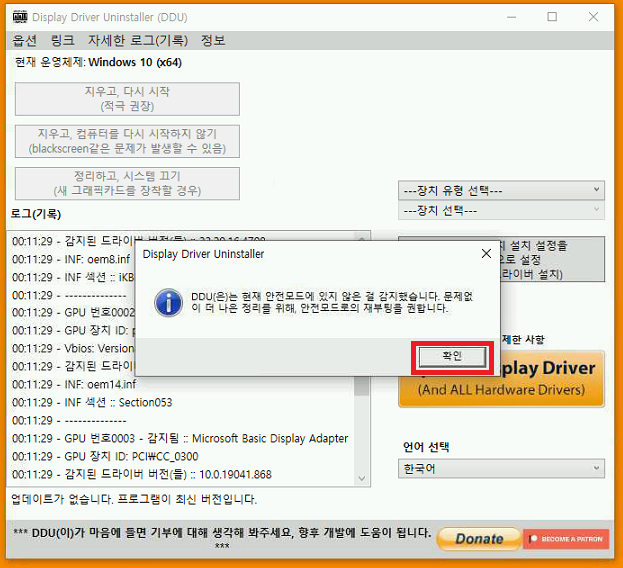Click the log scrollbar down arrow
This screenshot has height=568, width=623.
(362, 478)
